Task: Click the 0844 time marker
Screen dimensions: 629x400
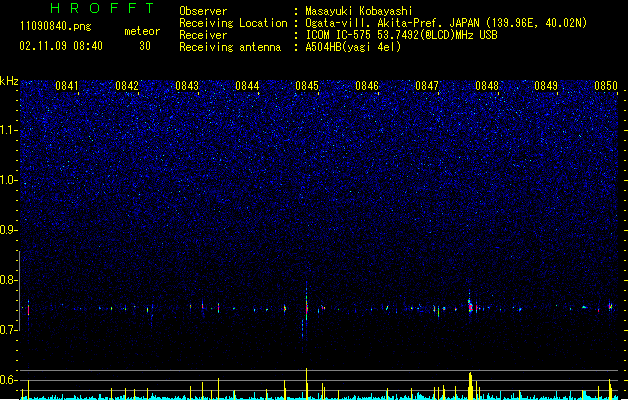Action: [x=247, y=86]
